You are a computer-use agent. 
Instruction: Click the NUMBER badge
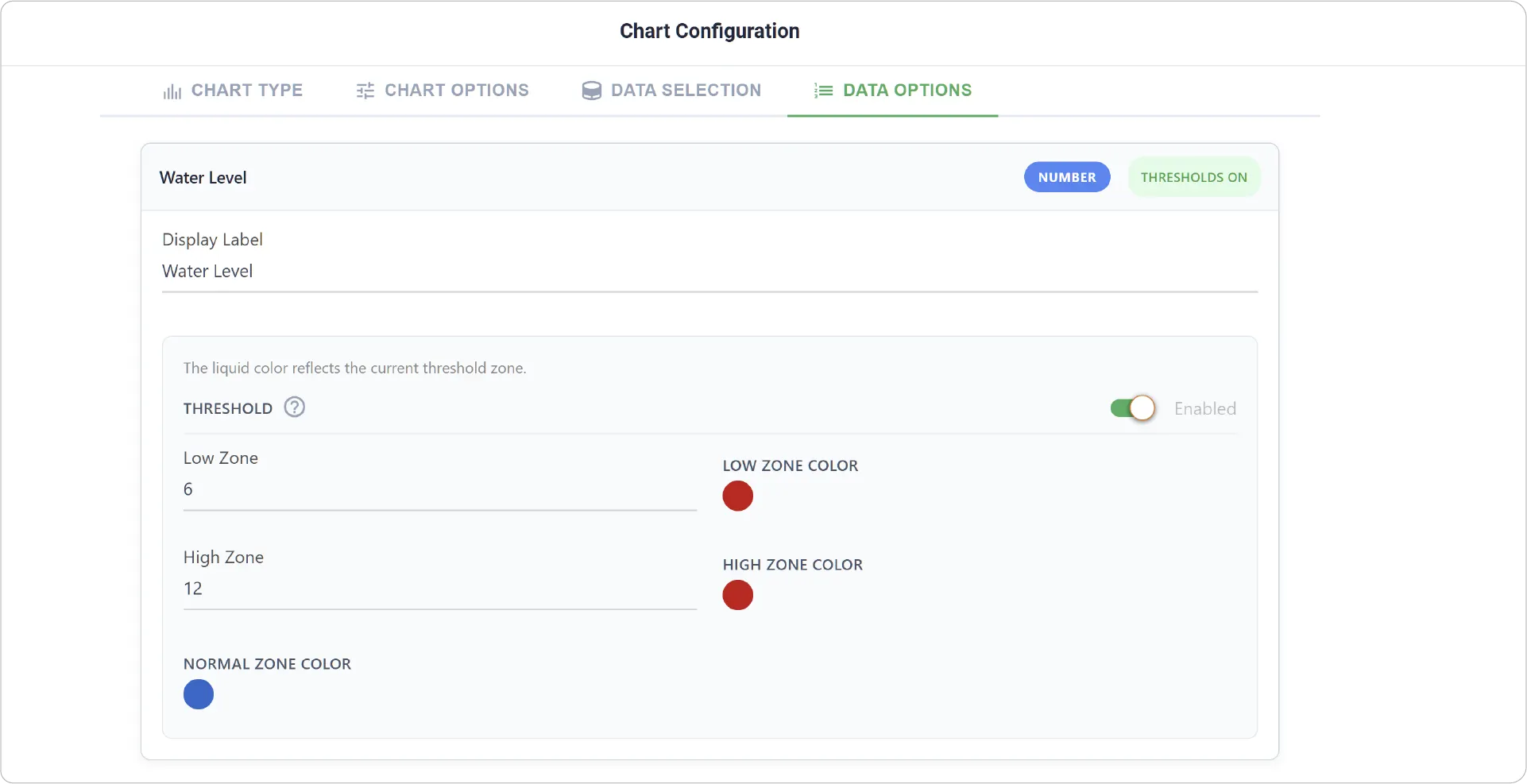click(1067, 177)
